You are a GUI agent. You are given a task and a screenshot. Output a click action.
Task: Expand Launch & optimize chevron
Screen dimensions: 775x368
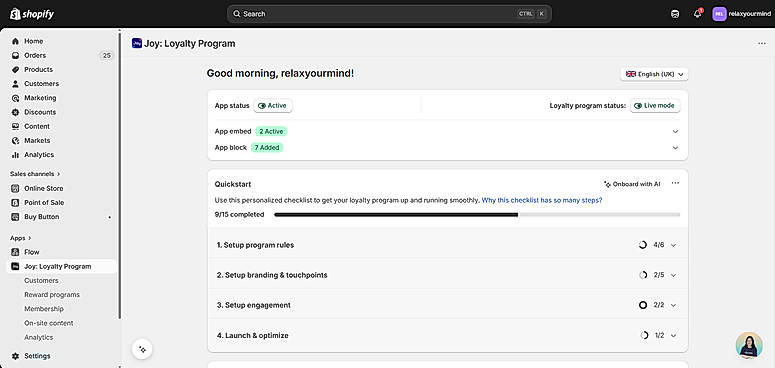point(673,335)
